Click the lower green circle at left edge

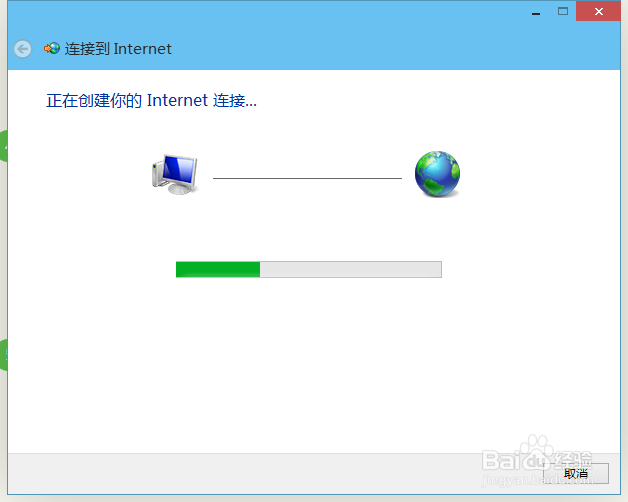pyautogui.click(x=3, y=355)
